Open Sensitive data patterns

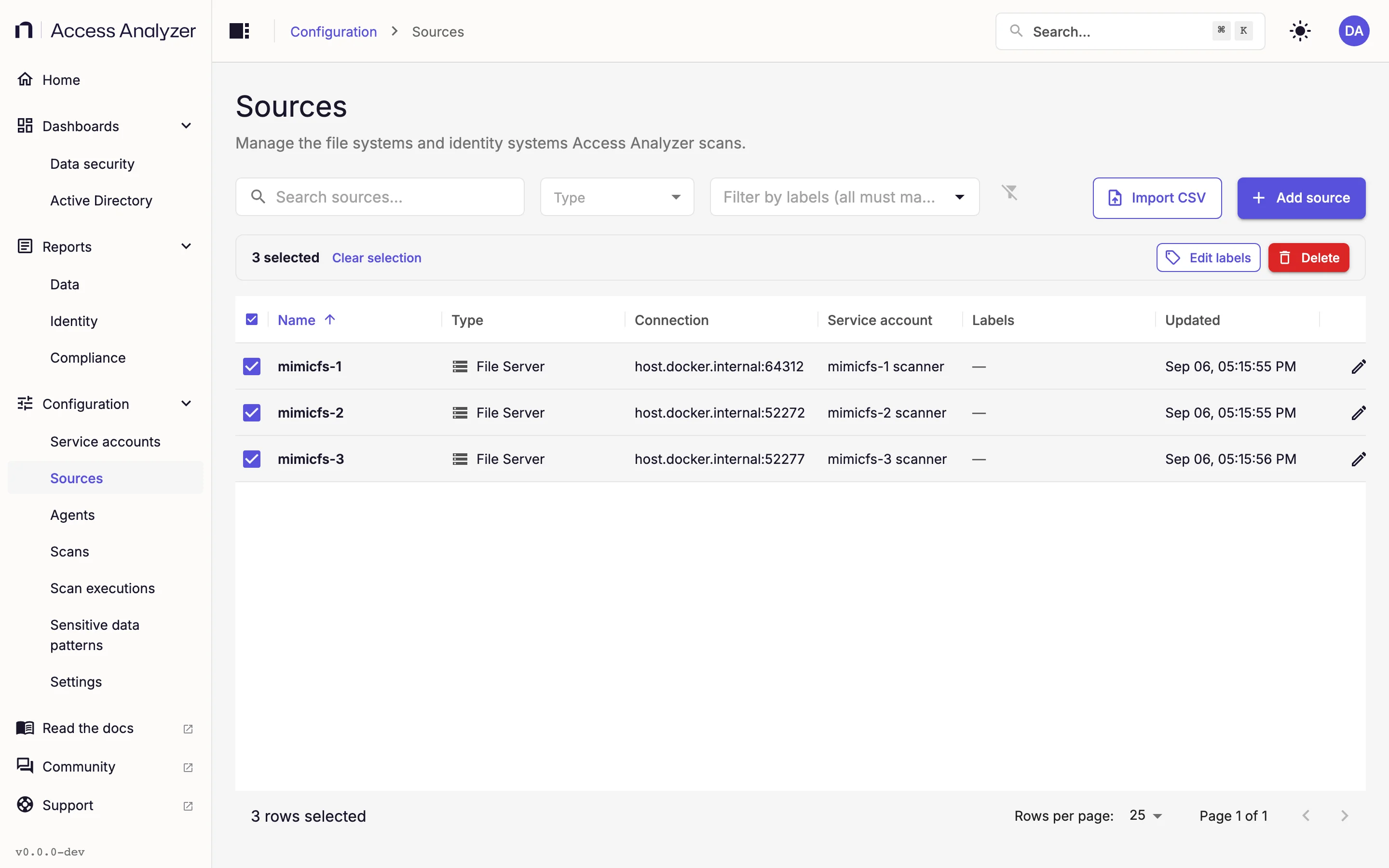pyautogui.click(x=95, y=635)
